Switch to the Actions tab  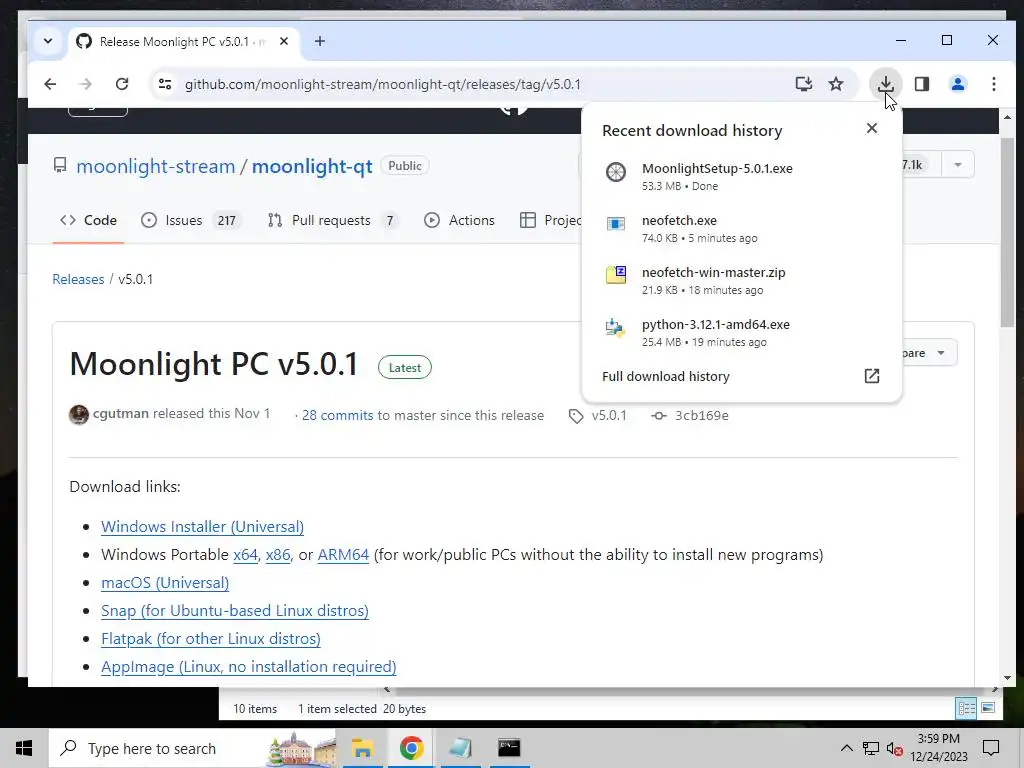(459, 221)
